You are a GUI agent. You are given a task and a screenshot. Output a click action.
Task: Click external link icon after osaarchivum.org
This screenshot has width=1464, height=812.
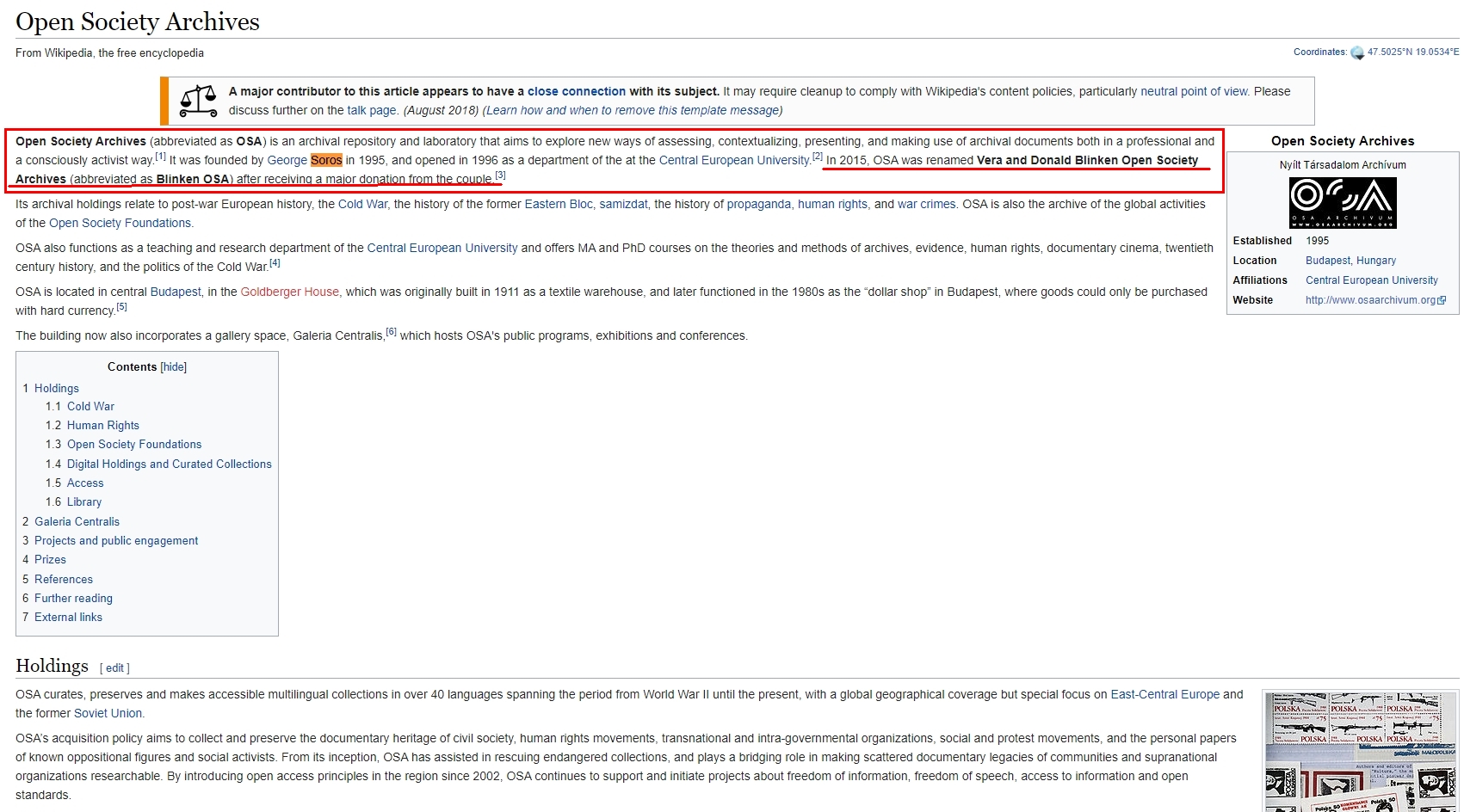[x=1442, y=300]
